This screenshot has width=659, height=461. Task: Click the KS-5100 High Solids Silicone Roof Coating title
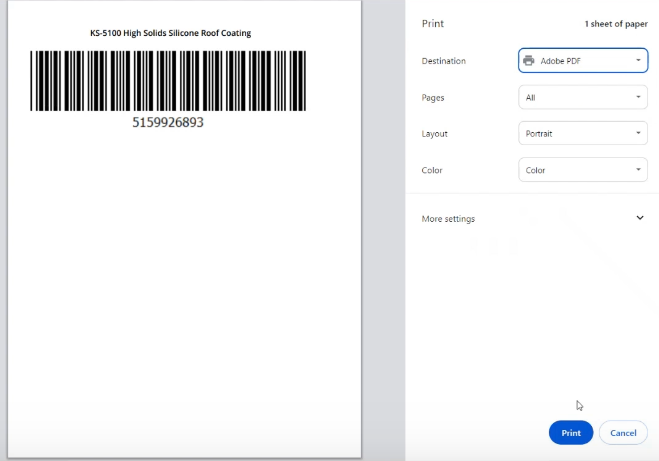(x=171, y=33)
